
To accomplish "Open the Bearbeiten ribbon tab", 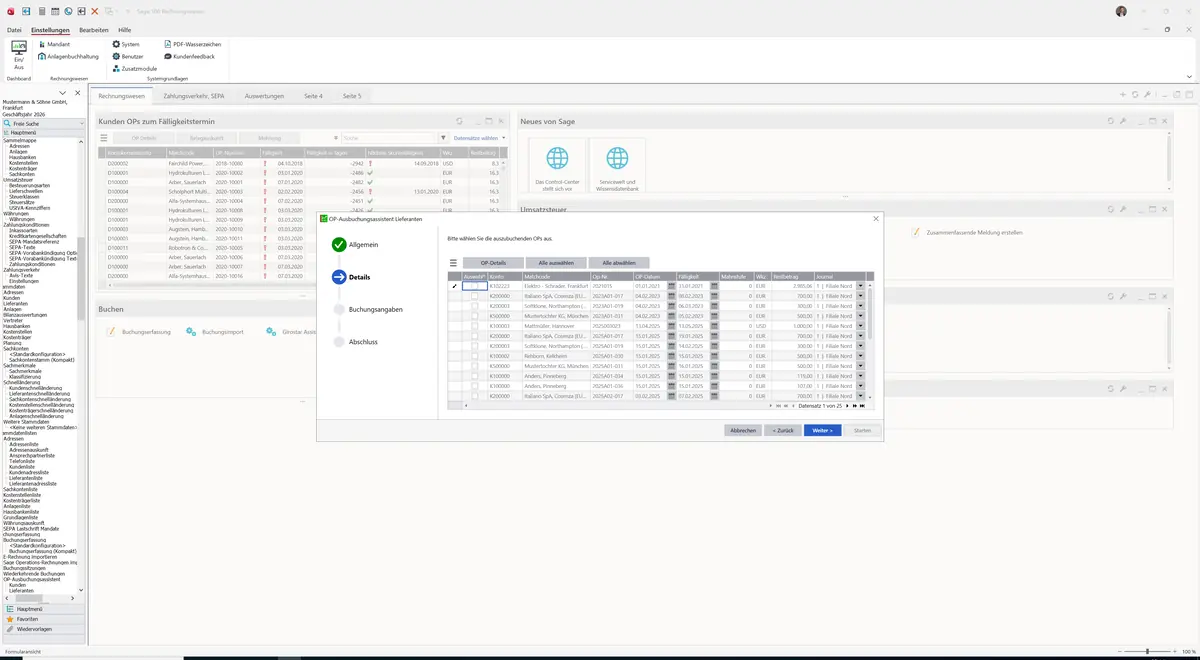I will pos(93,30).
